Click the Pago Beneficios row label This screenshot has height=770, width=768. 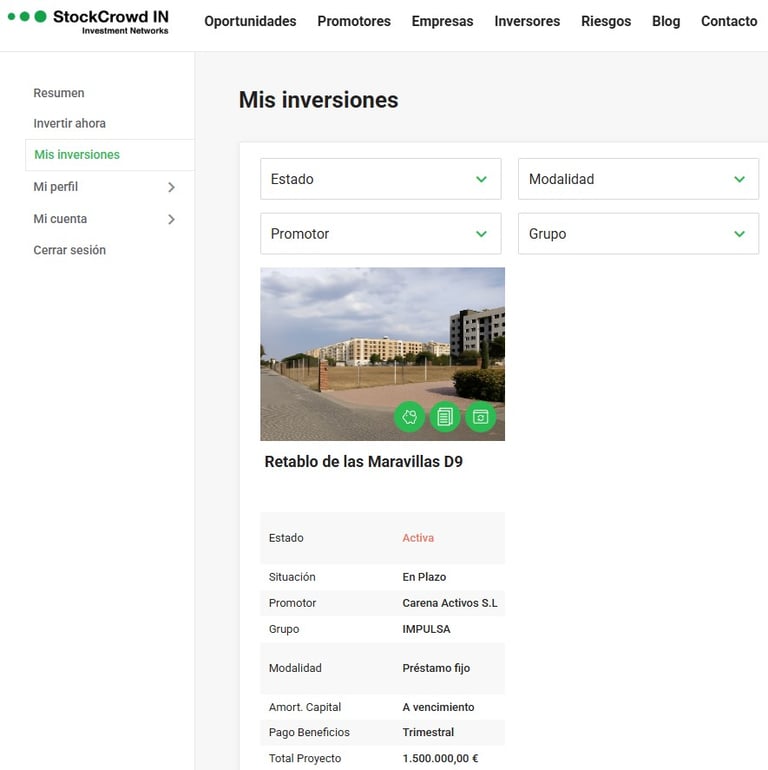pyautogui.click(x=309, y=732)
